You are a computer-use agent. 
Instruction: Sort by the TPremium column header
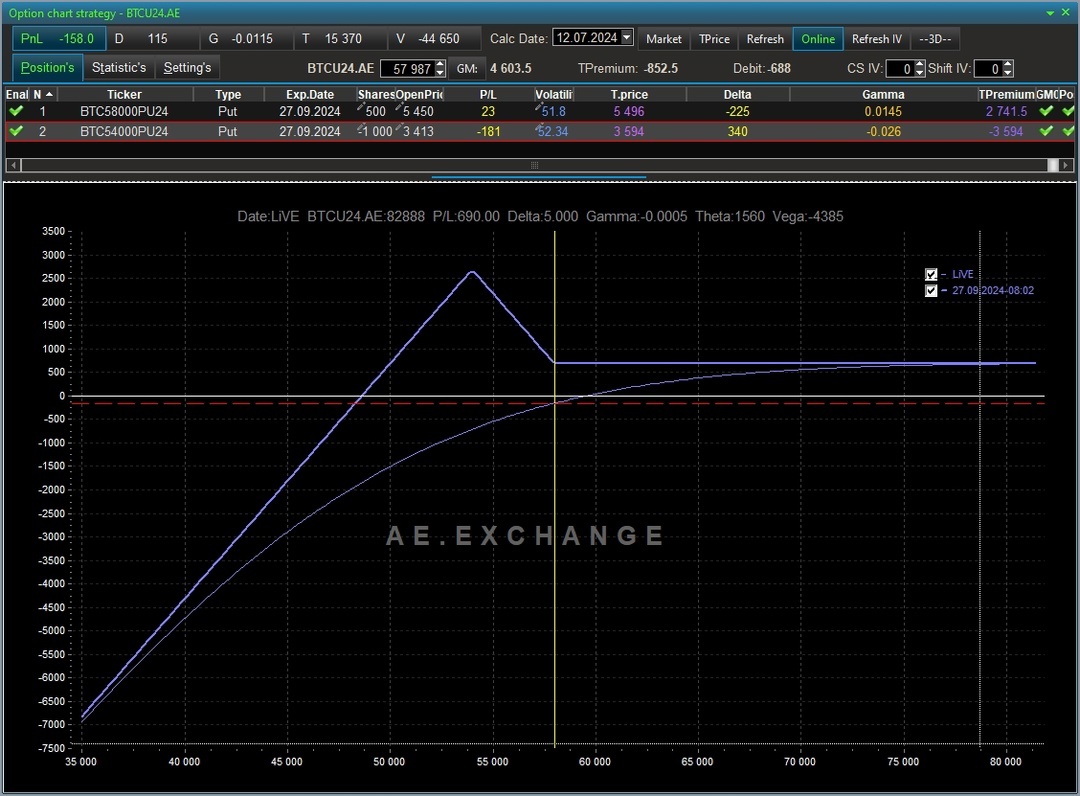coord(1006,94)
